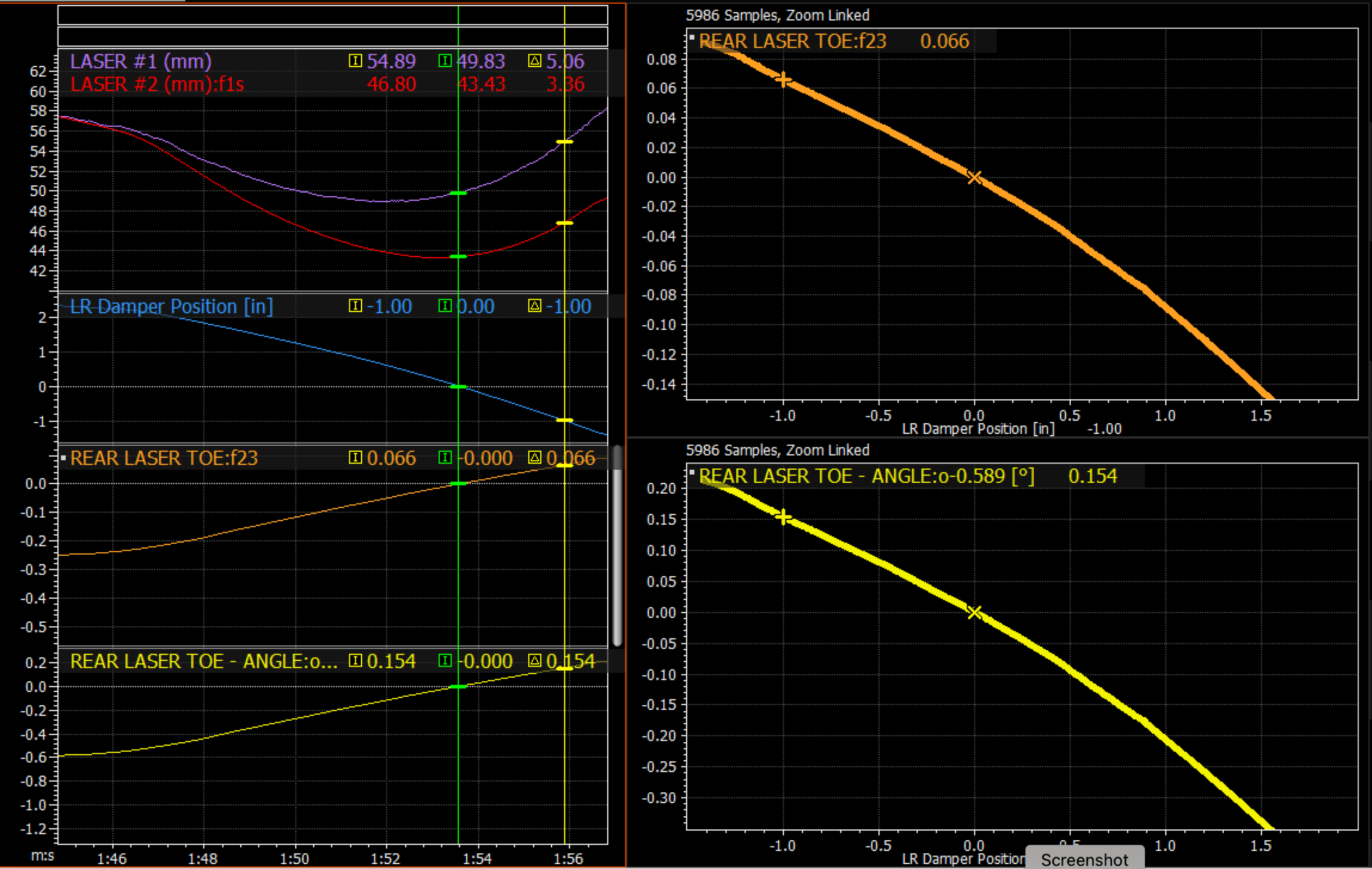Click yellow cursor icon in REAR LASER TOE:f23 row
Image resolution: width=1372 pixels, height=869 pixels.
coord(355,457)
